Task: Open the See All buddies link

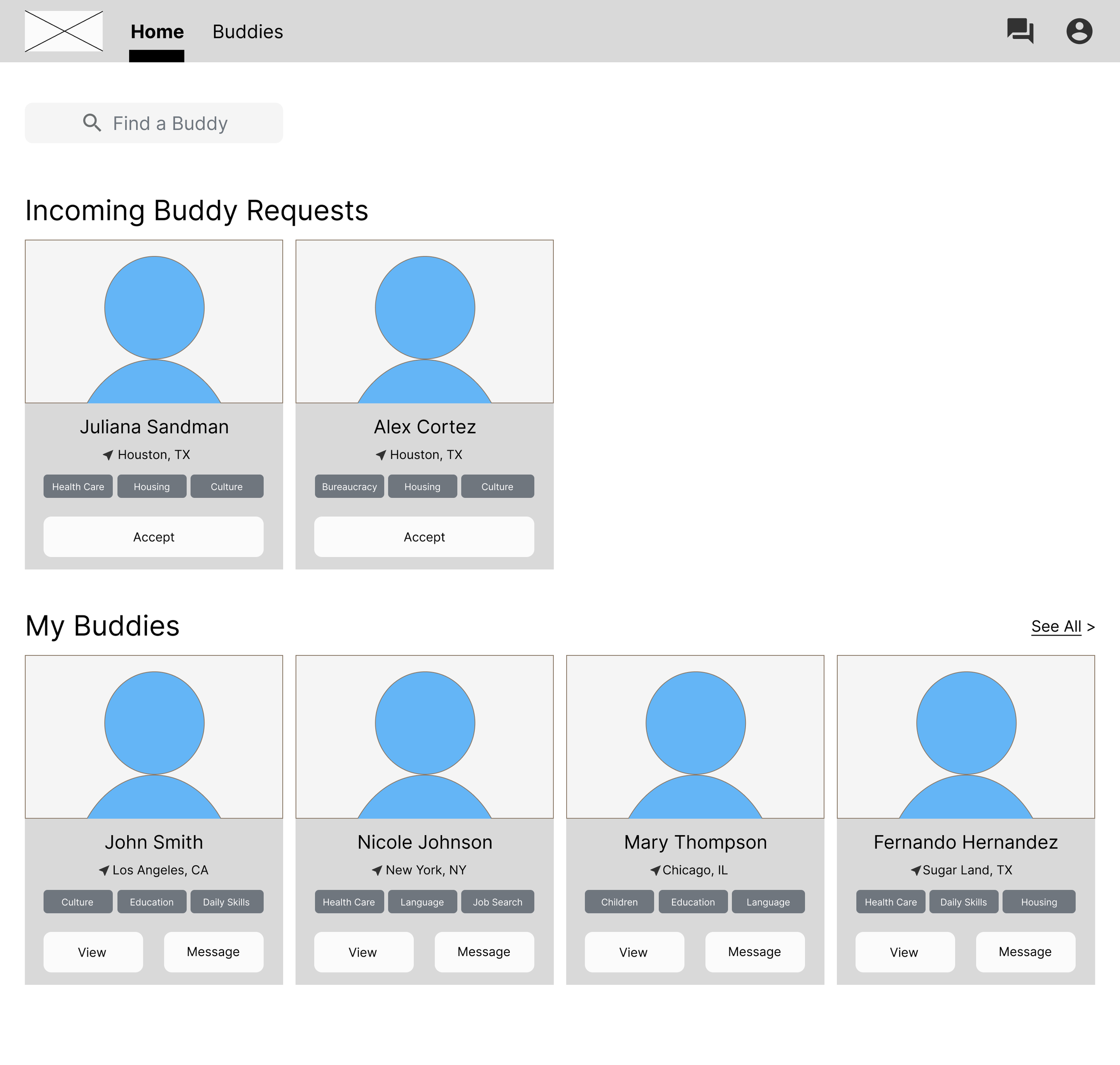Action: click(x=1056, y=626)
